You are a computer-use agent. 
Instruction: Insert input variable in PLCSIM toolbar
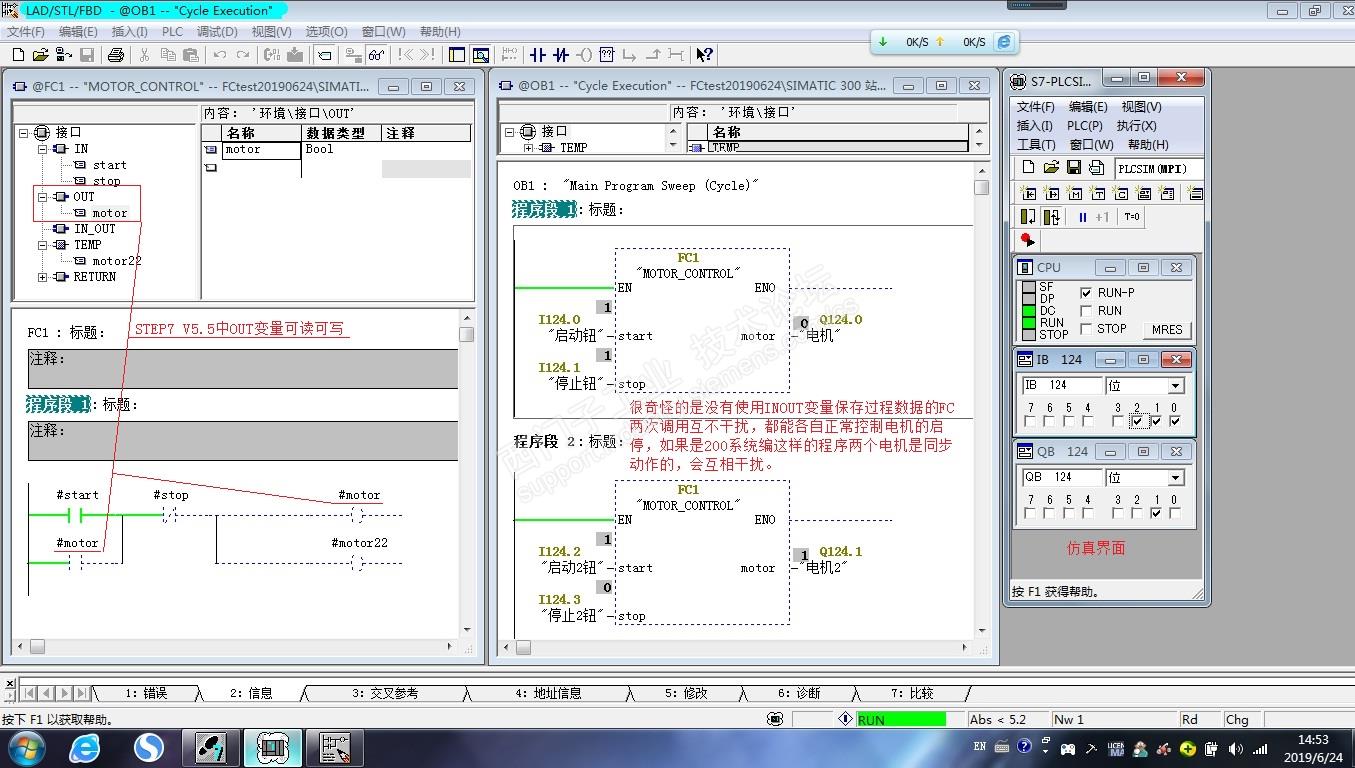[1028, 193]
